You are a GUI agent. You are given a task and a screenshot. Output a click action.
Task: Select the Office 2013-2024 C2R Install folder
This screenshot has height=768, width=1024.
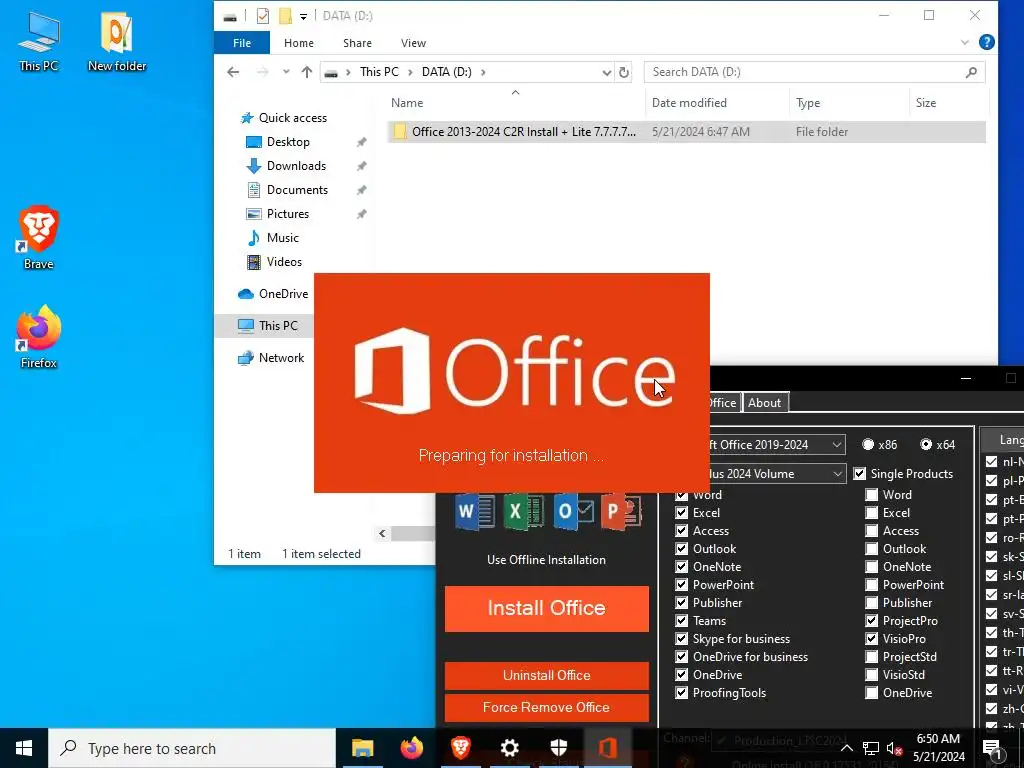(x=686, y=131)
